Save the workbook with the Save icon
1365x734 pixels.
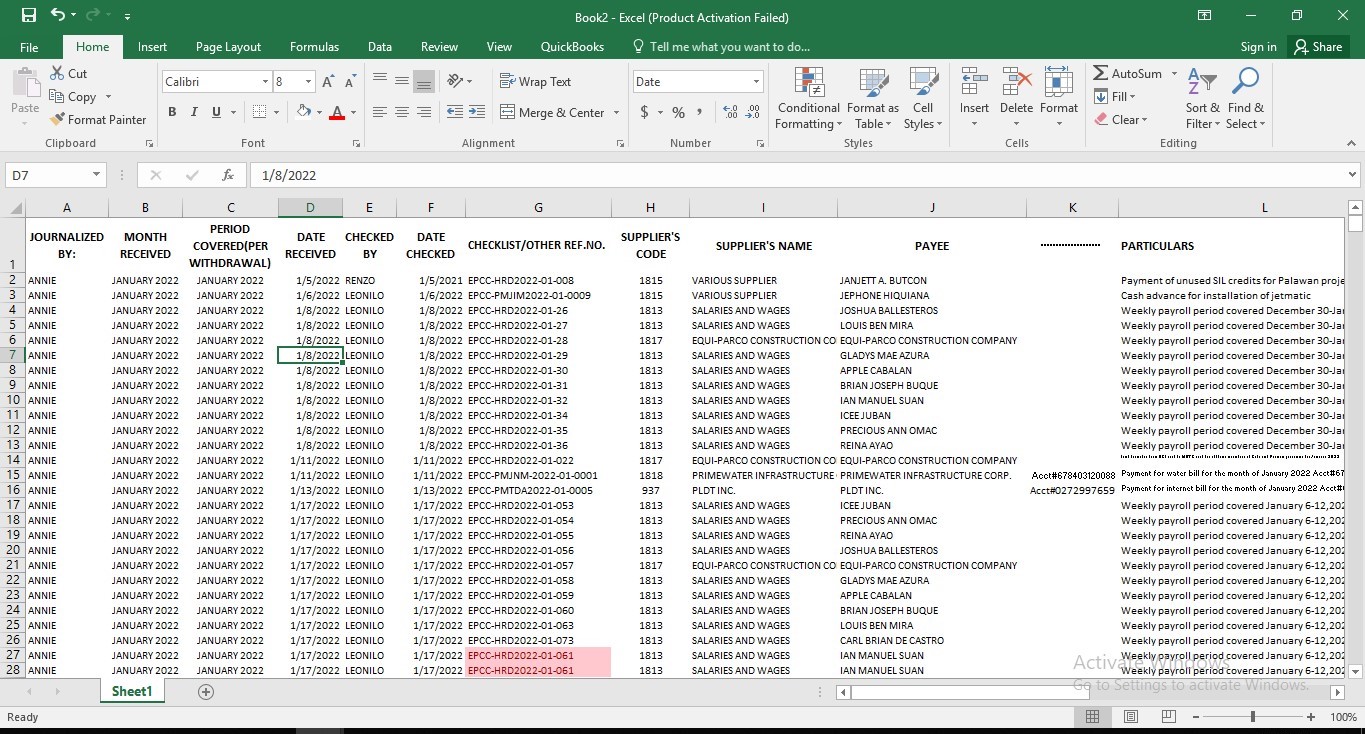(x=28, y=15)
